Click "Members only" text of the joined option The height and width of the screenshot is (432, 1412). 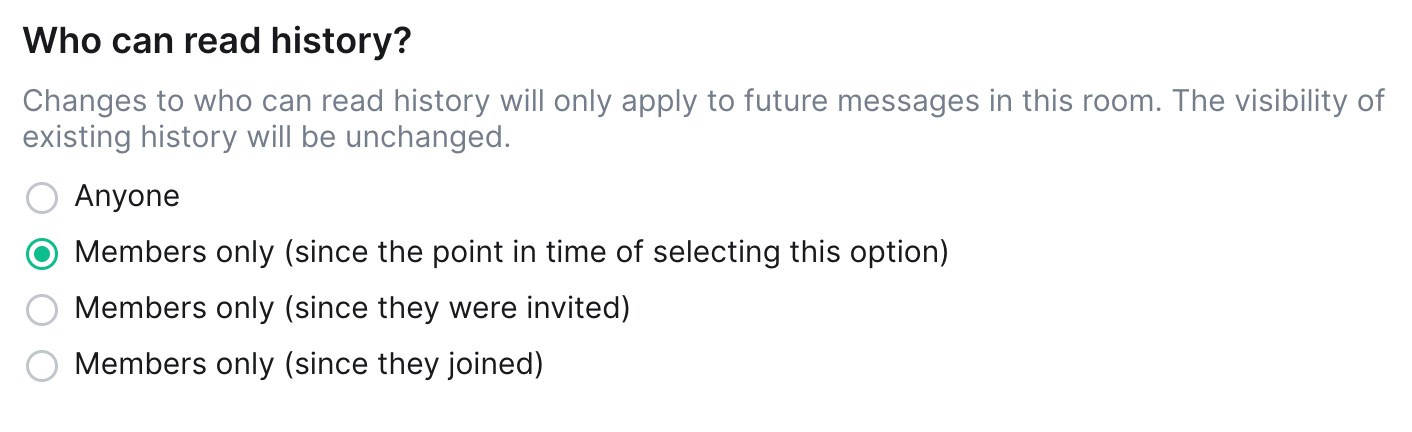[x=174, y=365]
